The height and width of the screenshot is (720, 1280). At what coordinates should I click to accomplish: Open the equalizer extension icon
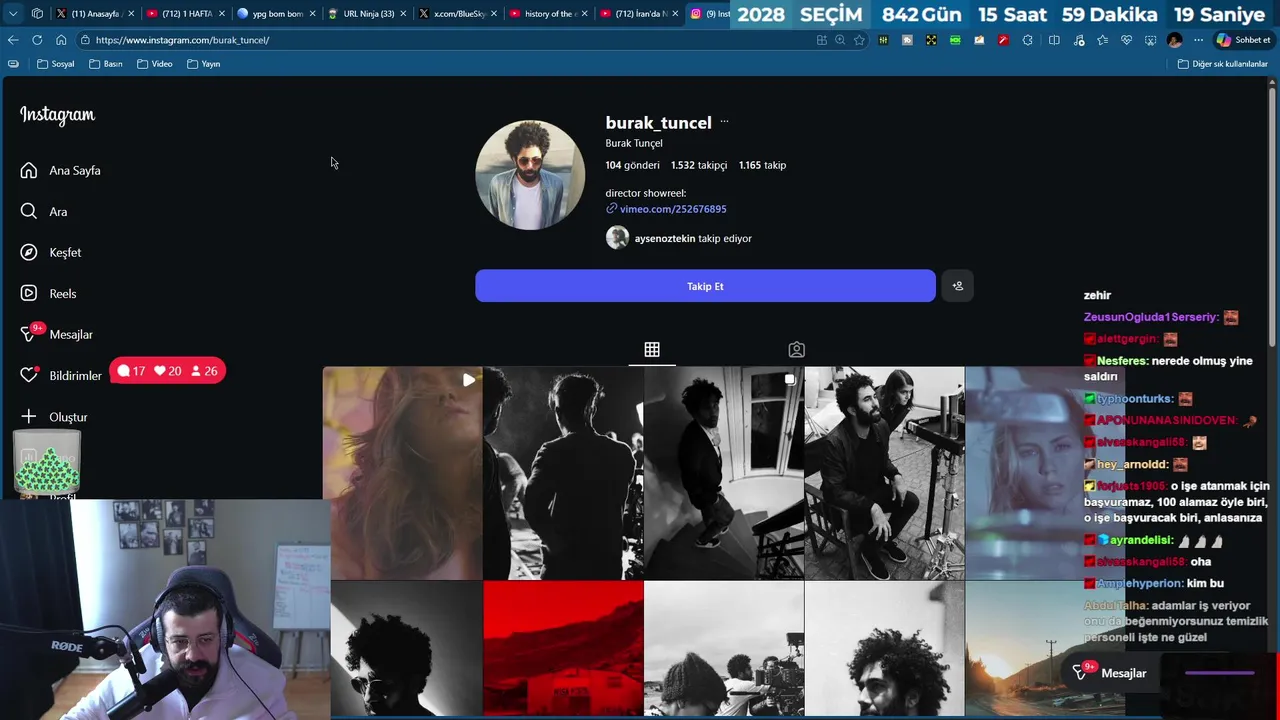pyautogui.click(x=883, y=40)
